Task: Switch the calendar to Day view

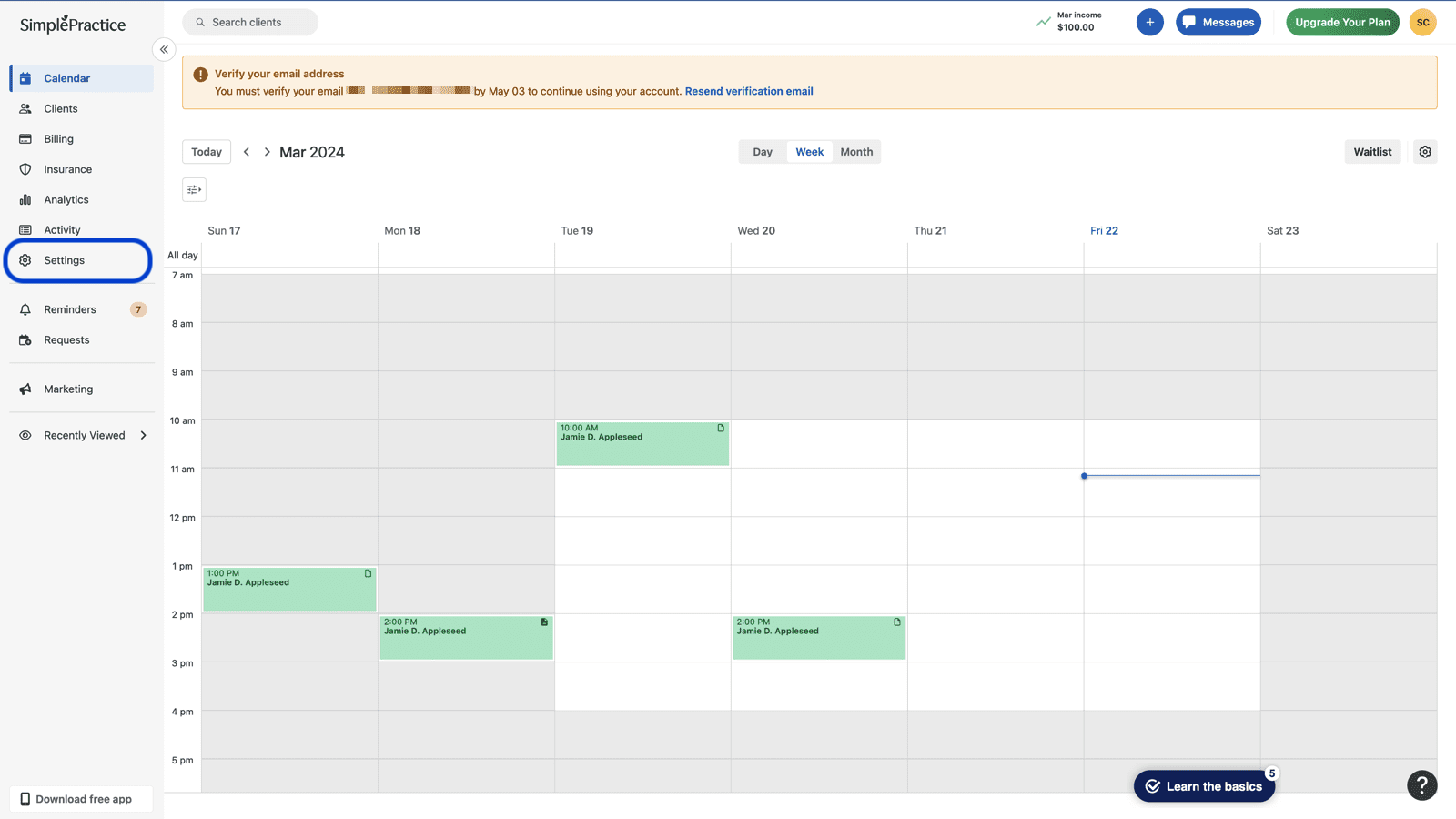Action: point(762,152)
